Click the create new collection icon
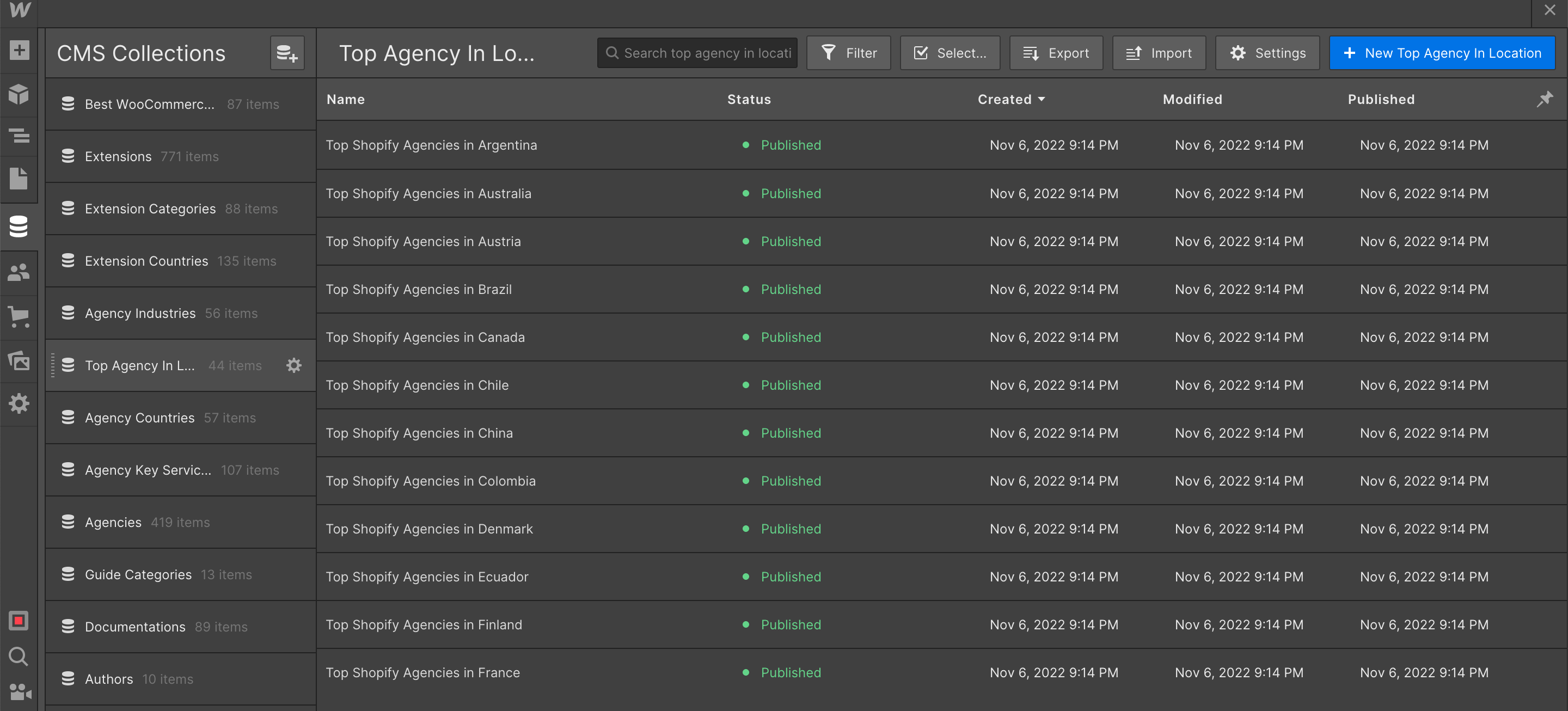The width and height of the screenshot is (1568, 711). pos(287,53)
